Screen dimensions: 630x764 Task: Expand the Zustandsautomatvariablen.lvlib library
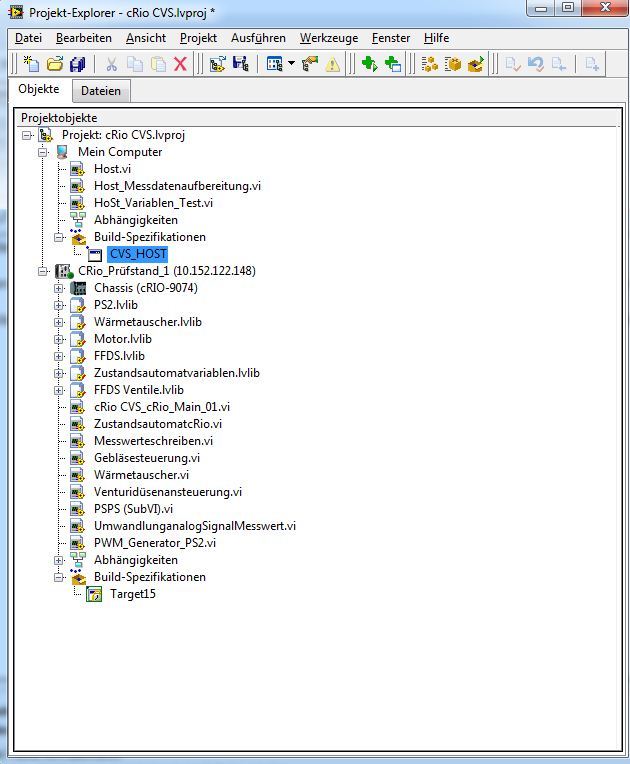click(59, 373)
